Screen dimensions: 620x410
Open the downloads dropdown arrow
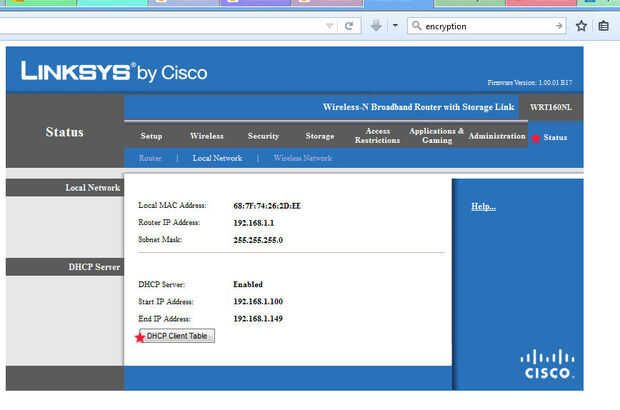[x=395, y=26]
